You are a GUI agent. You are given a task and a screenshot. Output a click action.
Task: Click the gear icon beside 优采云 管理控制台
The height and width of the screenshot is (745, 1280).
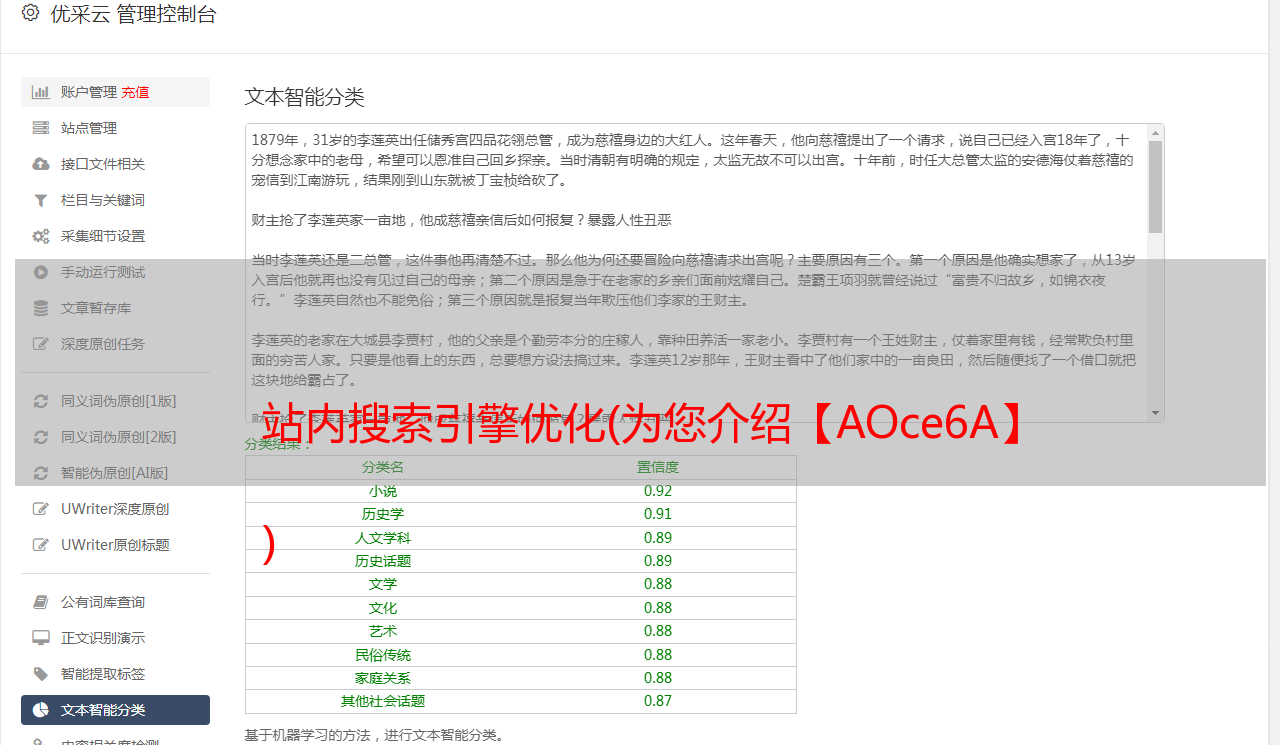(30, 13)
